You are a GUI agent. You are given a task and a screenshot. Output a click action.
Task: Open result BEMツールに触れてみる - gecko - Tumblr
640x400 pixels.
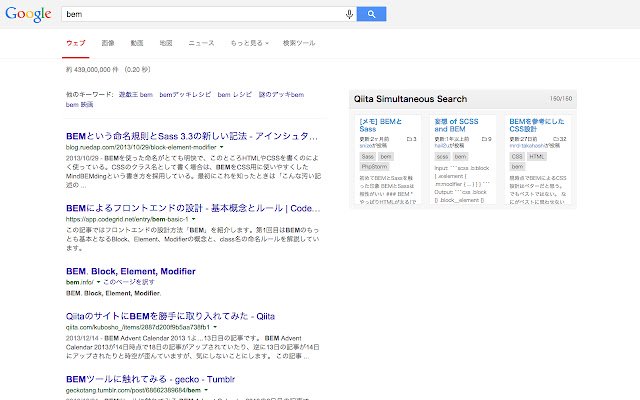(x=151, y=379)
